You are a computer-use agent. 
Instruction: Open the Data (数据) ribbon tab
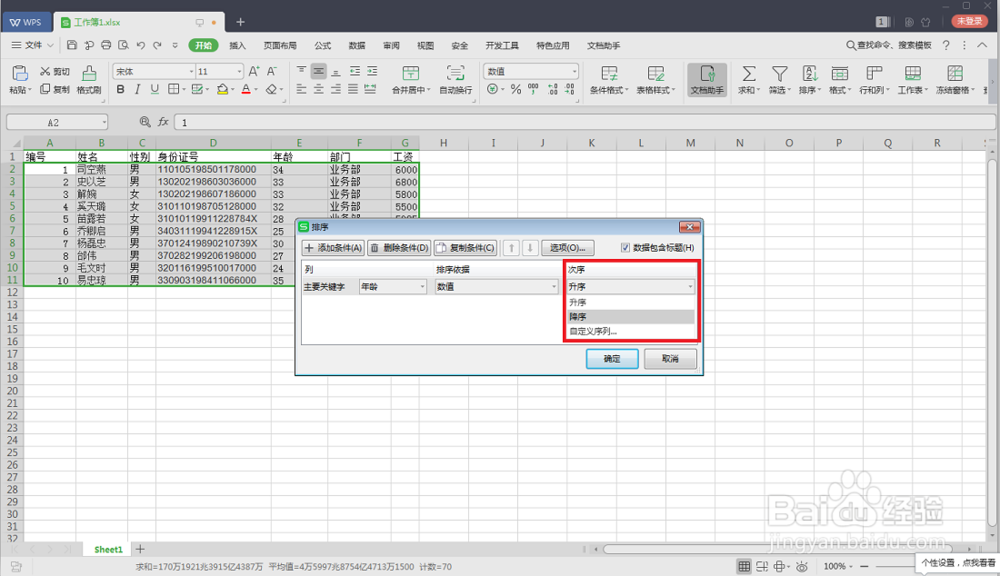(357, 45)
